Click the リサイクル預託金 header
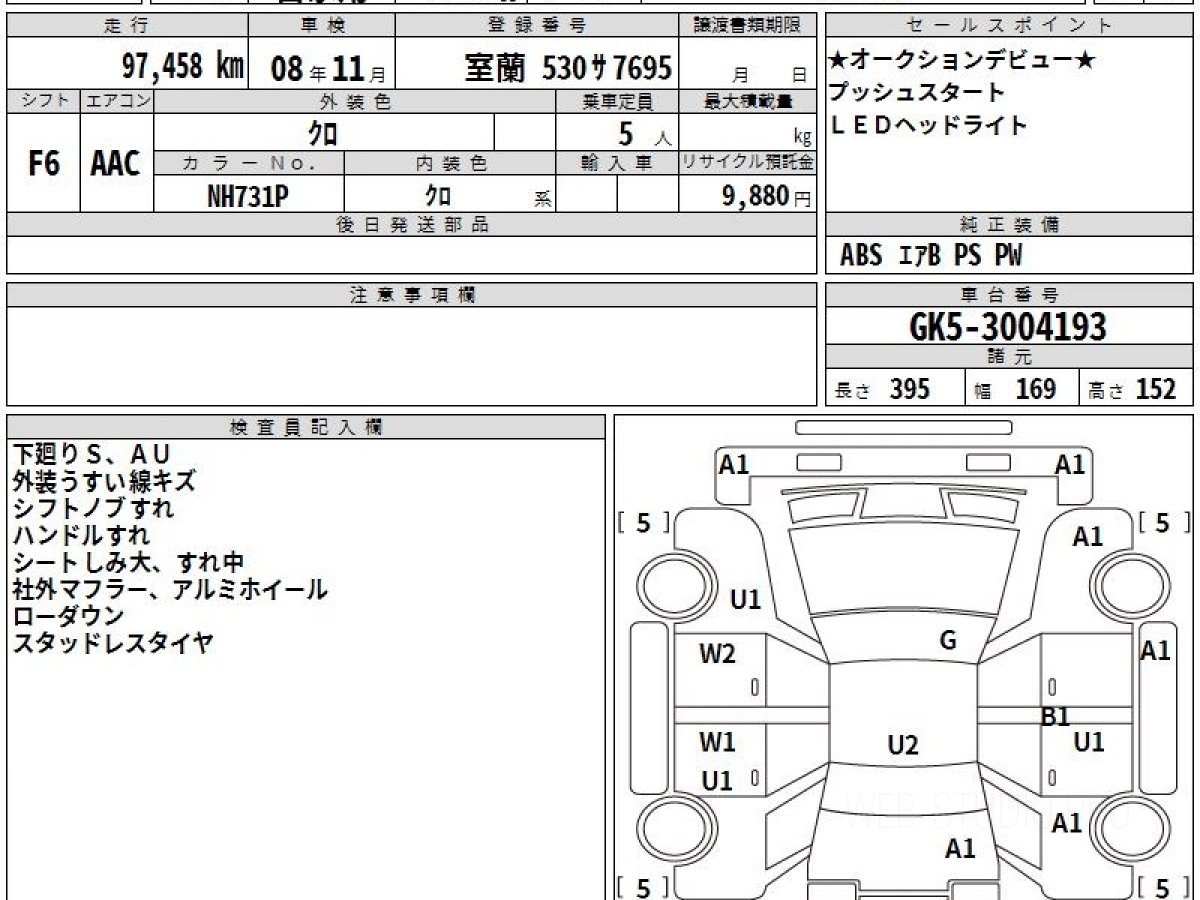Viewport: 1200px width, 900px height. click(x=748, y=163)
